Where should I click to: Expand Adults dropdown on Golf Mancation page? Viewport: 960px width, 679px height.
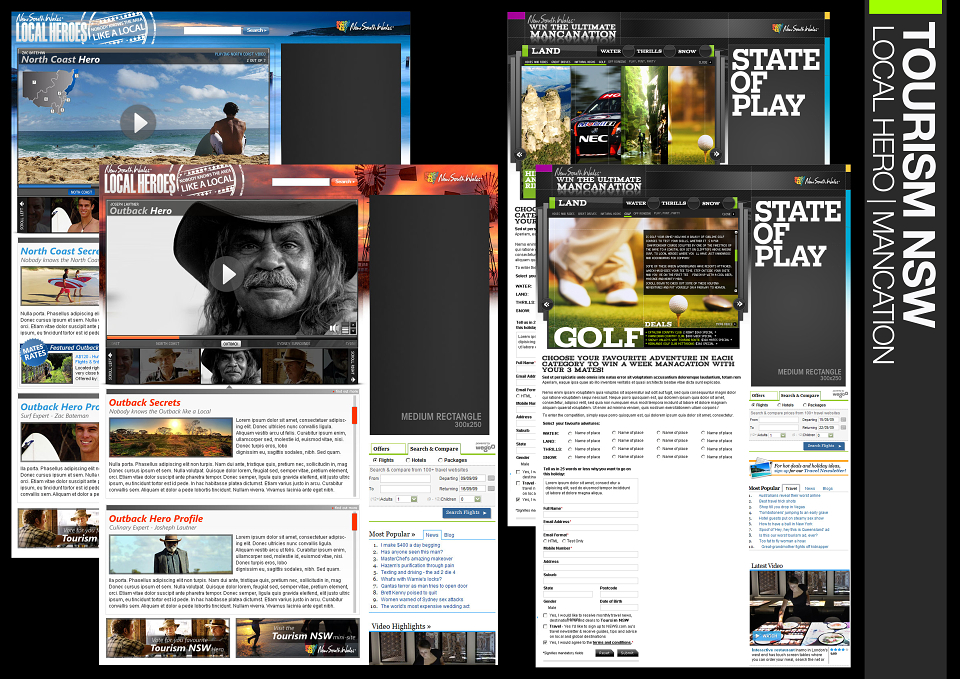778,435
